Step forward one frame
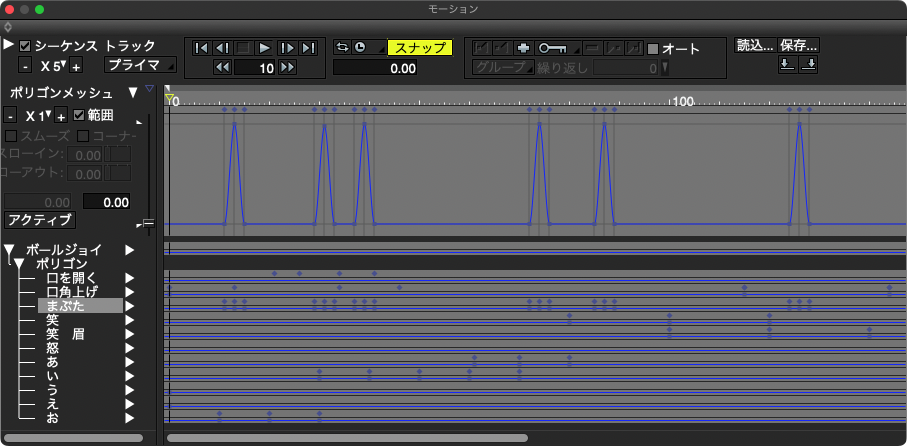This screenshot has height=446, width=907. coord(287,48)
